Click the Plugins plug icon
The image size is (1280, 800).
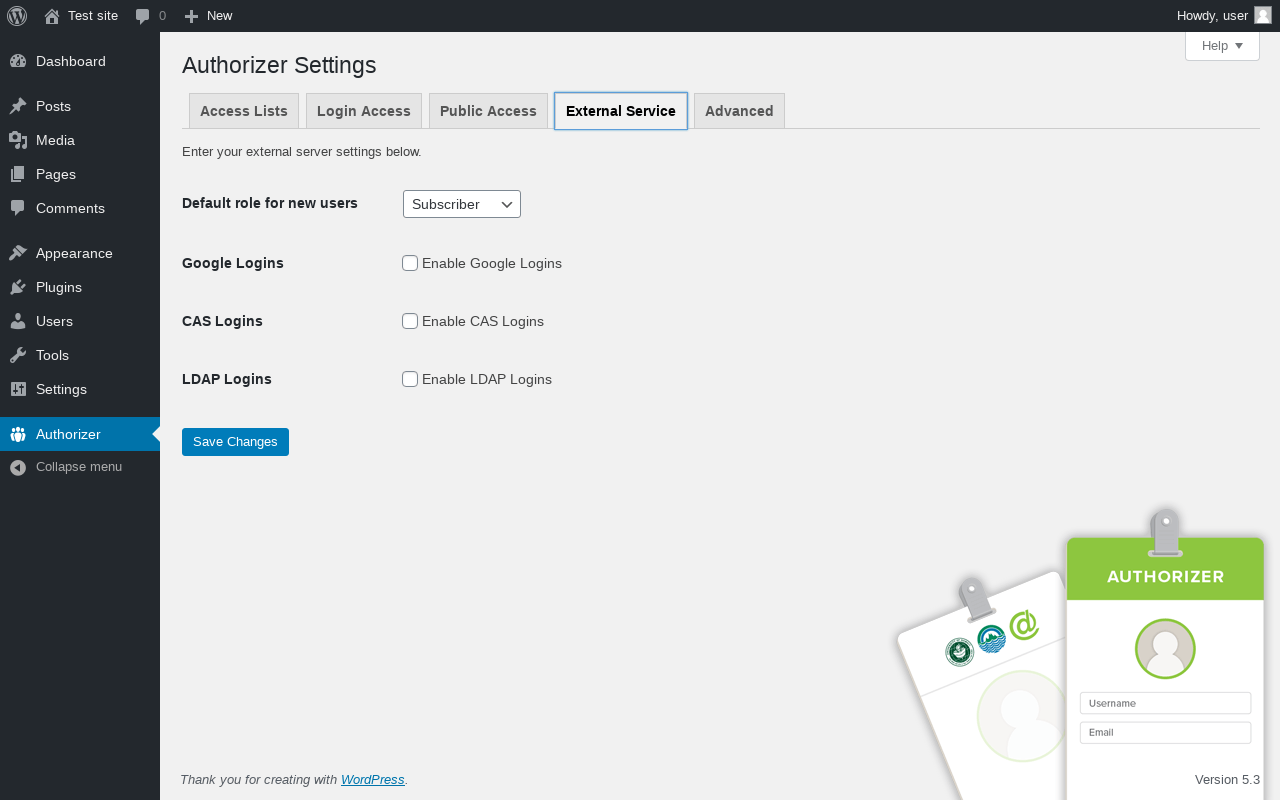(x=18, y=287)
